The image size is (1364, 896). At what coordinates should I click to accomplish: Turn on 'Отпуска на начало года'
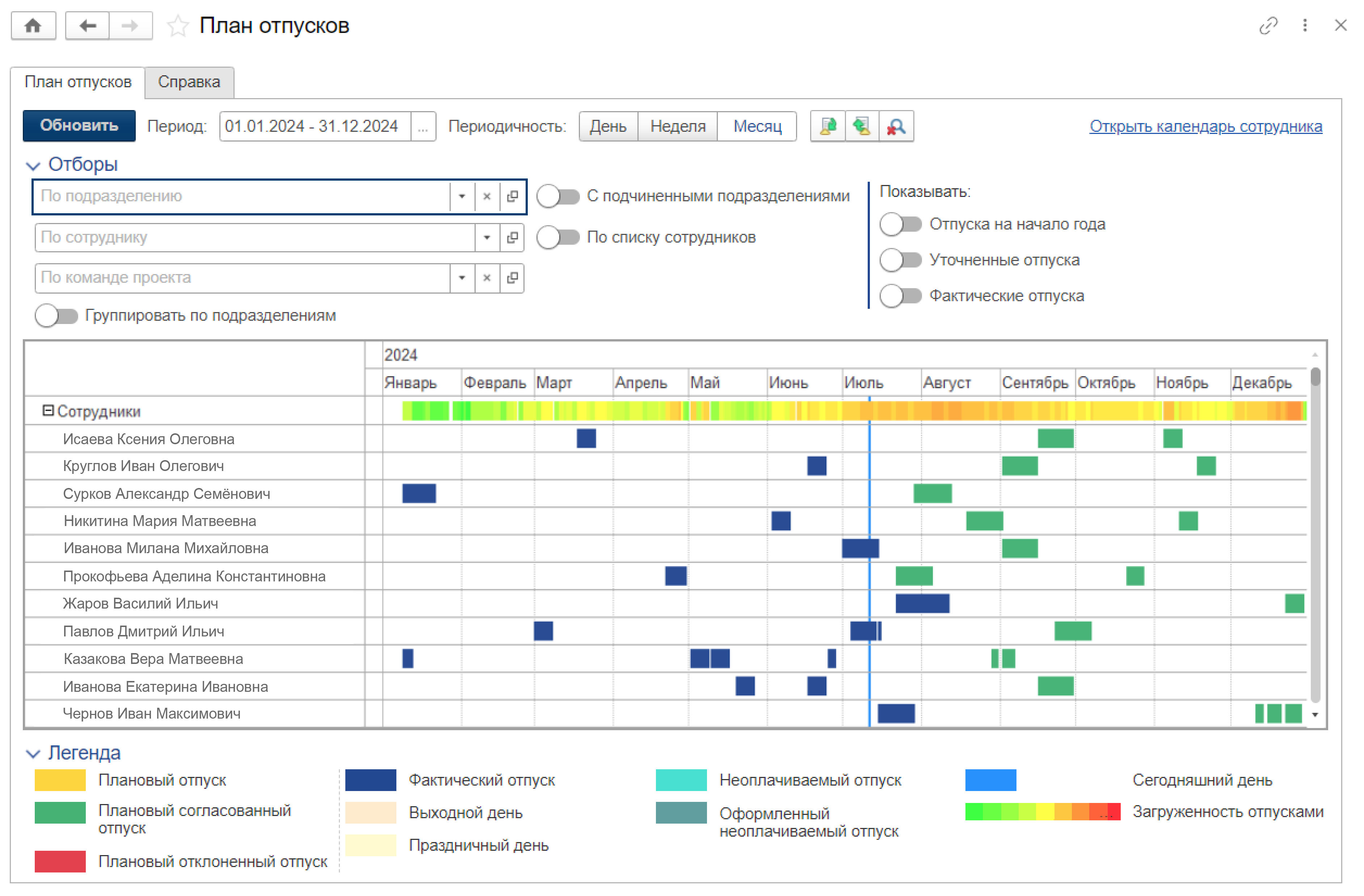click(900, 224)
